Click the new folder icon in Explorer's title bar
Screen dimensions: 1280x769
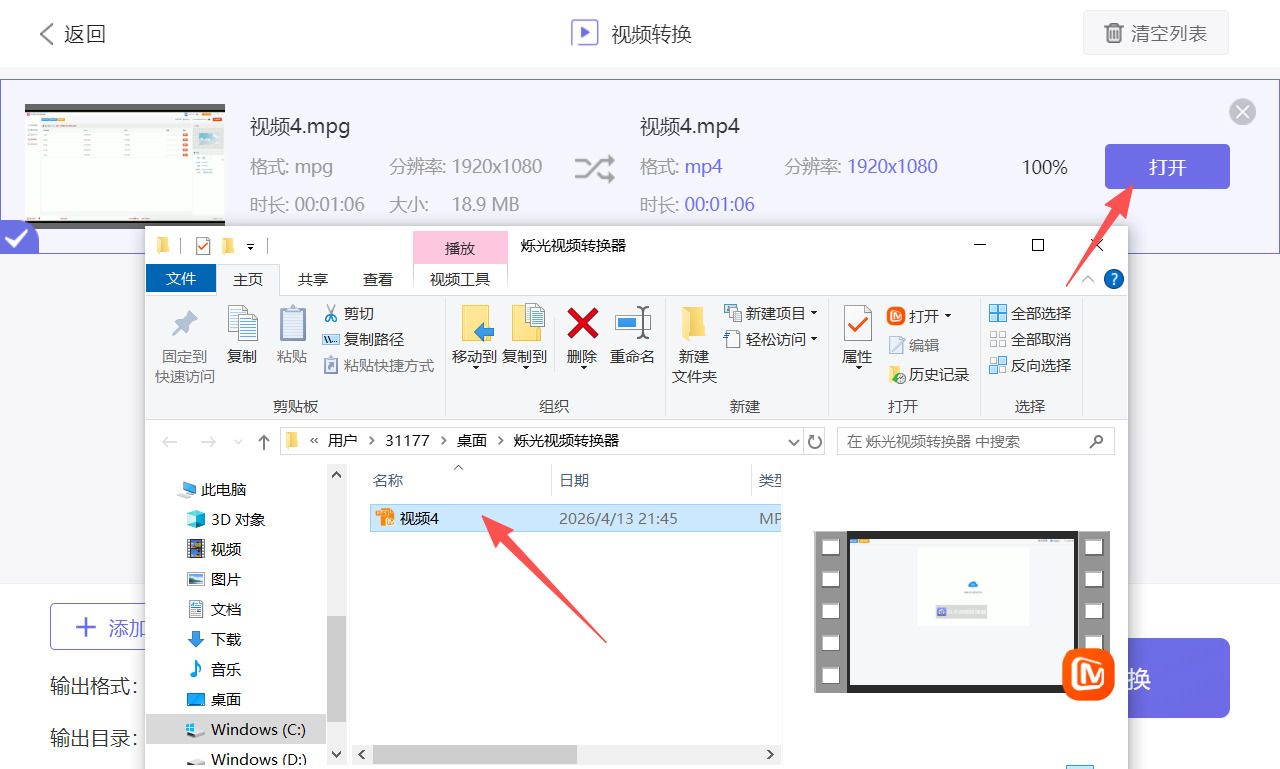point(228,245)
